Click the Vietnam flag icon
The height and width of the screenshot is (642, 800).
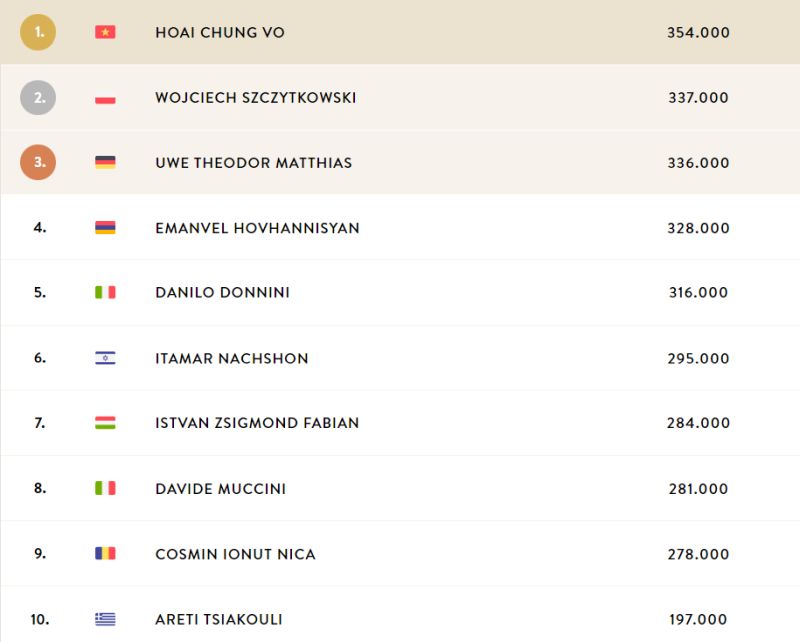(105, 32)
